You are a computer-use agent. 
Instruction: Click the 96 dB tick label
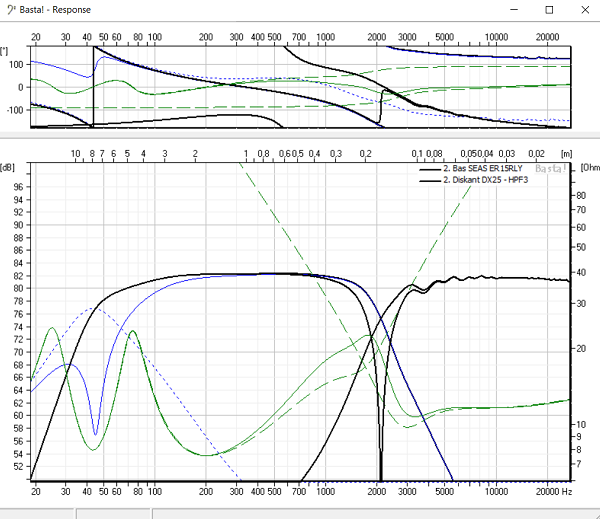click(x=18, y=187)
